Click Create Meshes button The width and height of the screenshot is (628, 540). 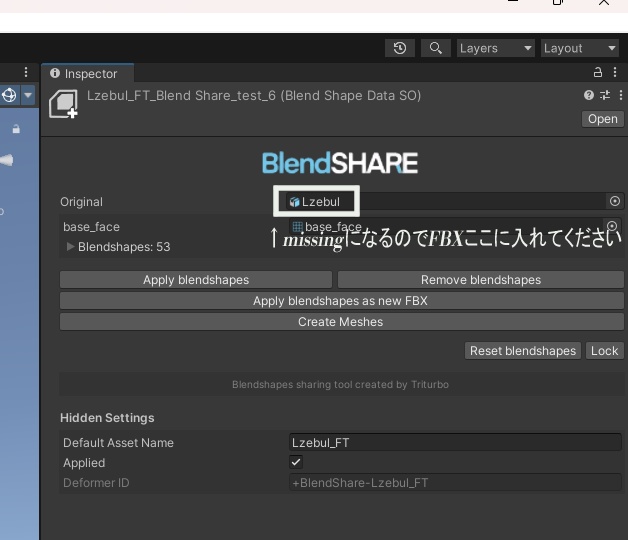tap(342, 322)
